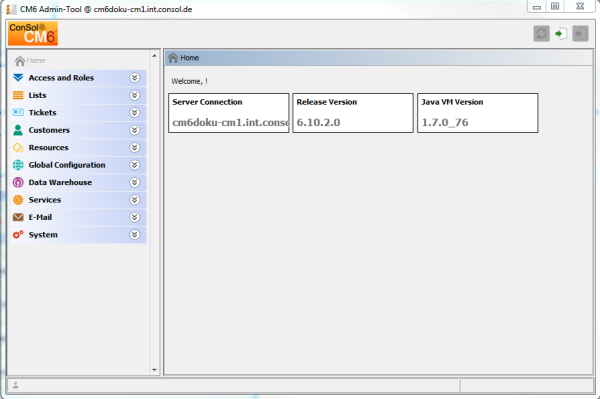Click the greyed logout icon at top right

coord(580,34)
